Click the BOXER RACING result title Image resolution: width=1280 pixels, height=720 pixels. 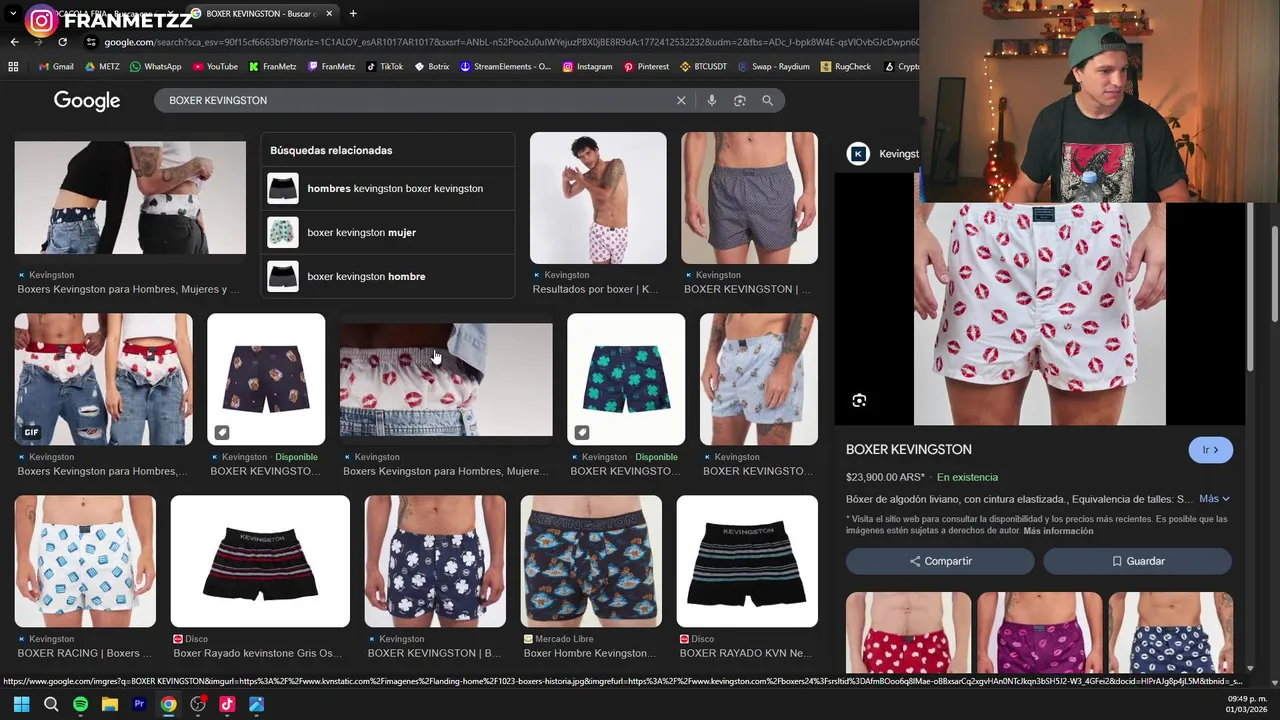pos(84,653)
